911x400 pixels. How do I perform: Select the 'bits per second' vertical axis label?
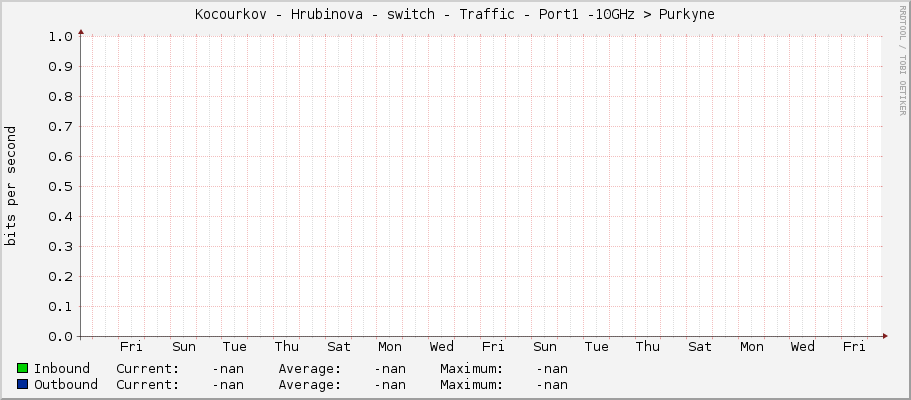[x=10, y=186]
